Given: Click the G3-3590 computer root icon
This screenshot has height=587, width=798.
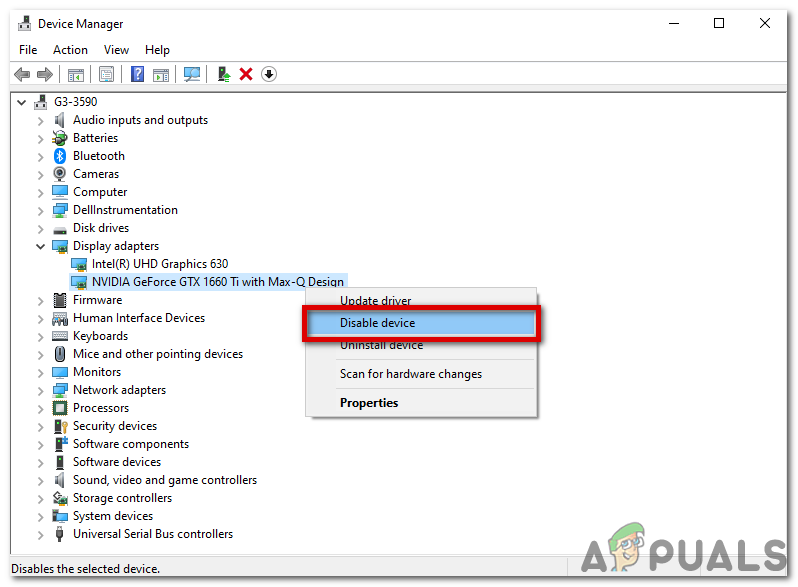Looking at the screenshot, I should pos(41,102).
